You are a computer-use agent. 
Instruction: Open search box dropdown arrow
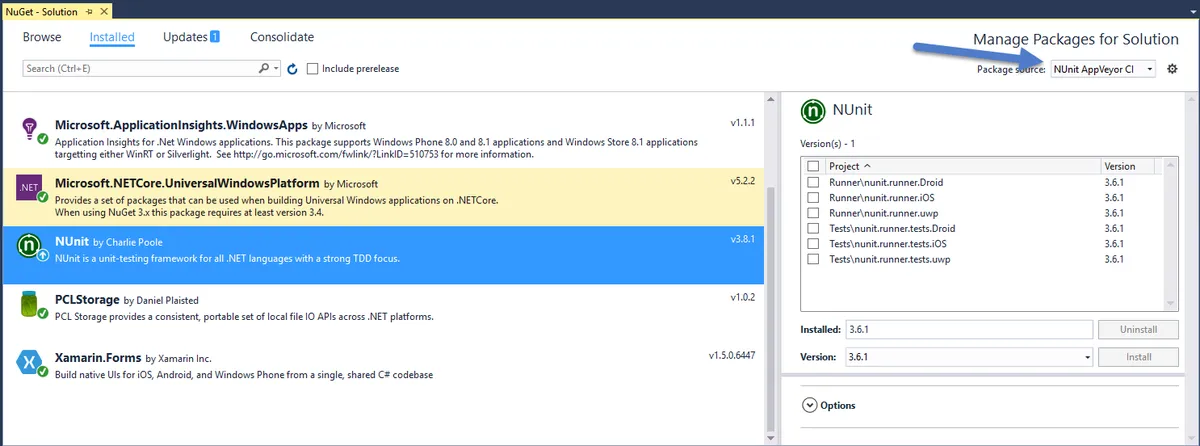click(x=276, y=69)
